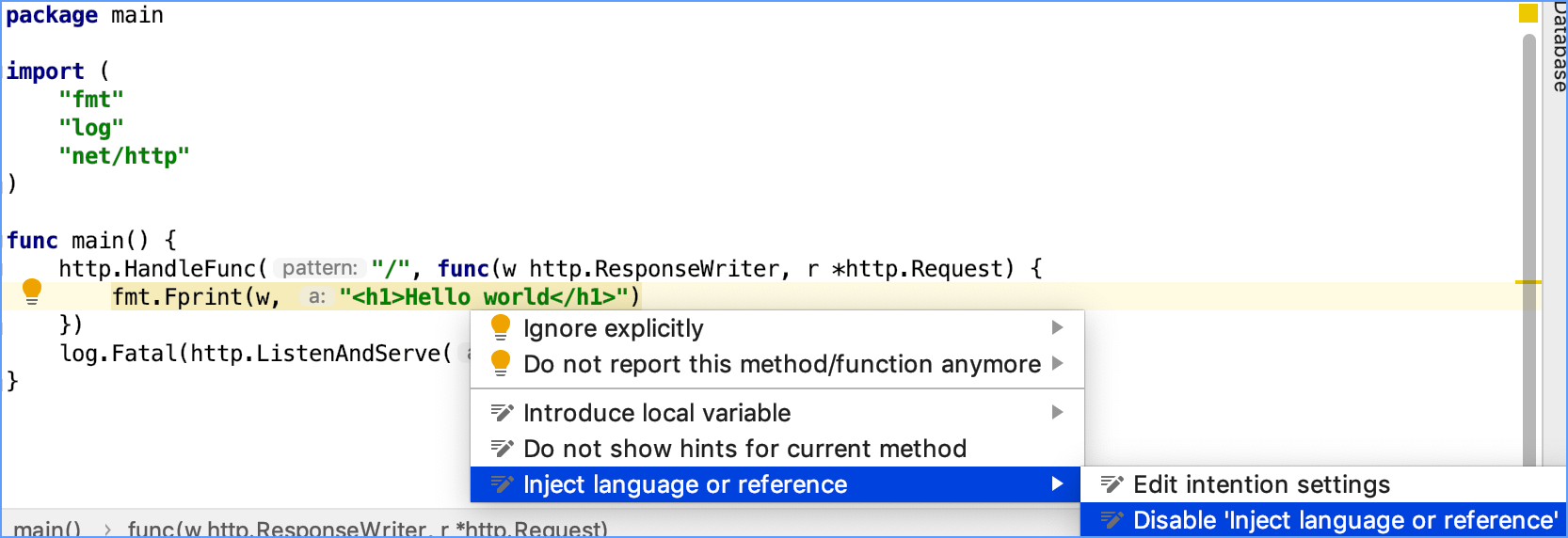Screen dimensions: 1568x538
Task: Expand the Ignore explicitly submenu arrow
Action: click(x=1057, y=327)
